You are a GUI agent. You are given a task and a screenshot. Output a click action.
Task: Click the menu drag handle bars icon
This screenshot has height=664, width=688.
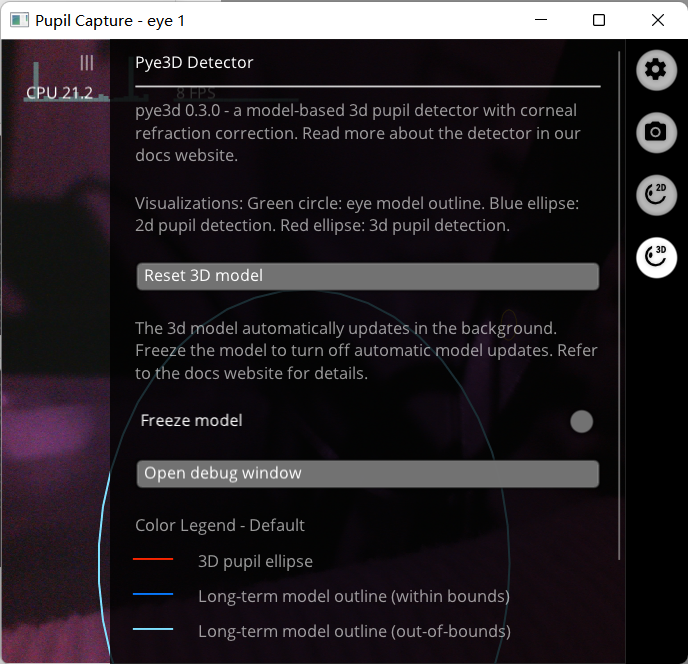point(87,63)
